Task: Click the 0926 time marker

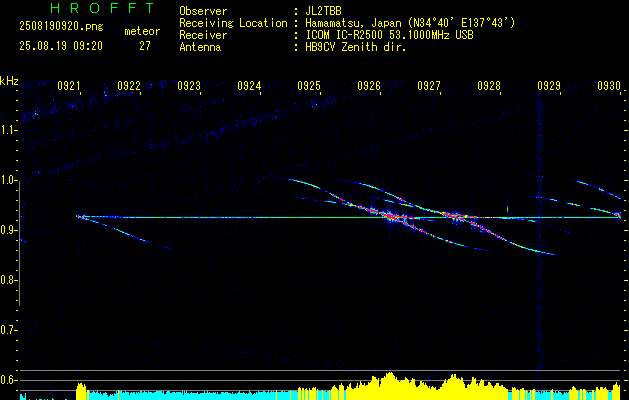Action: tap(369, 85)
